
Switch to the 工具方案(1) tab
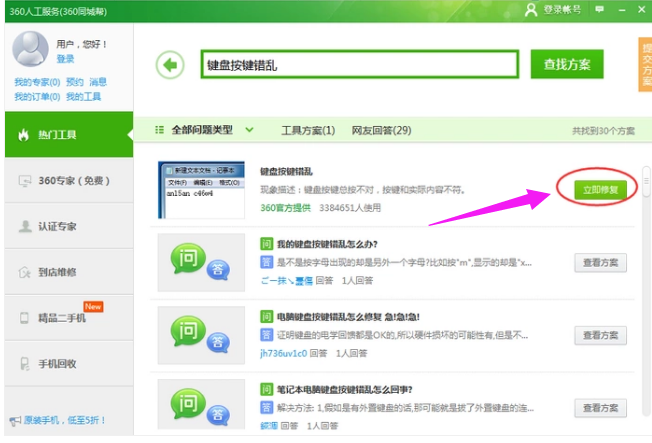[308, 130]
